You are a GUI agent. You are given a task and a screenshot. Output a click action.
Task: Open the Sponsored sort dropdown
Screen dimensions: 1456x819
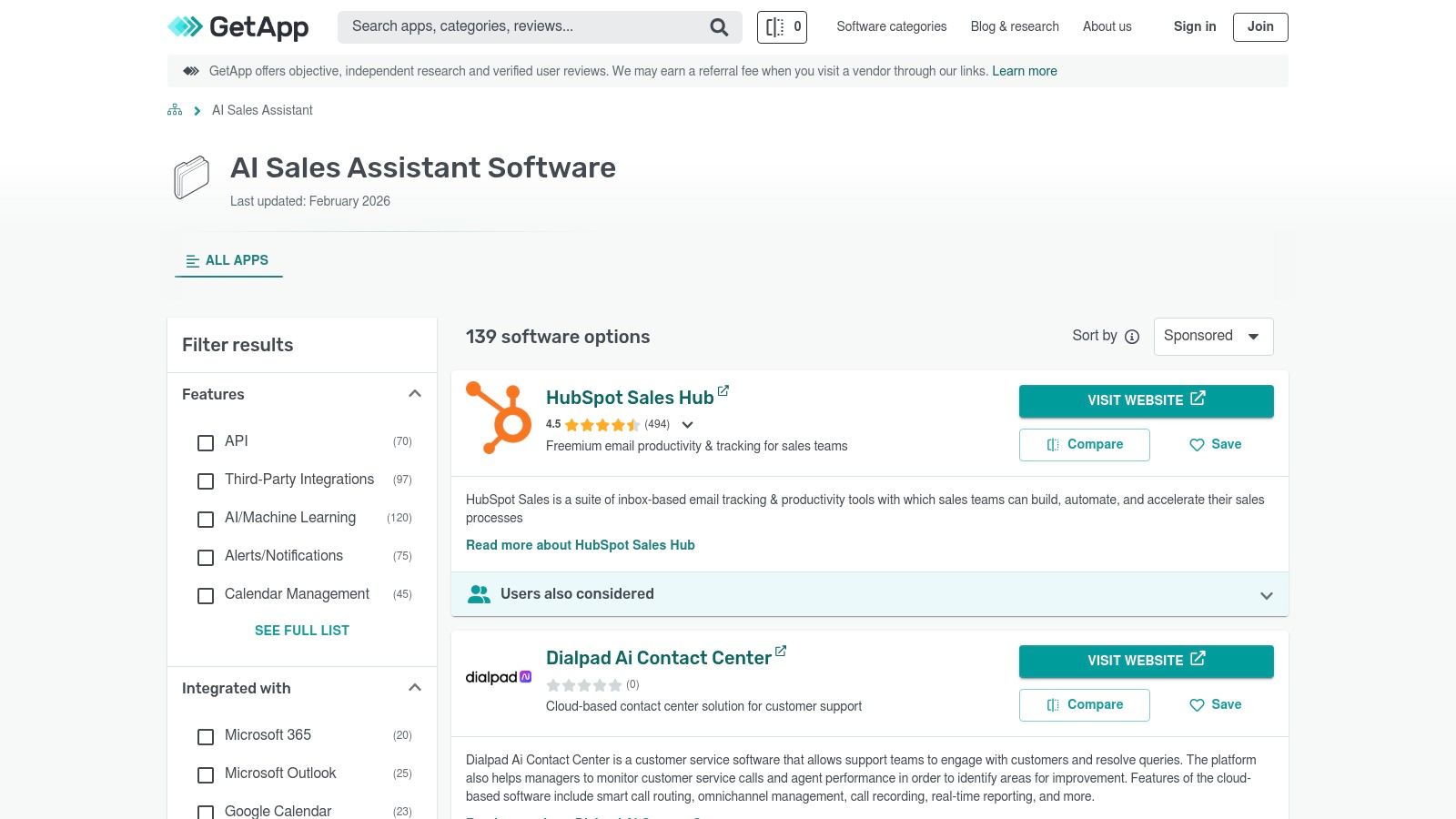point(1213,337)
